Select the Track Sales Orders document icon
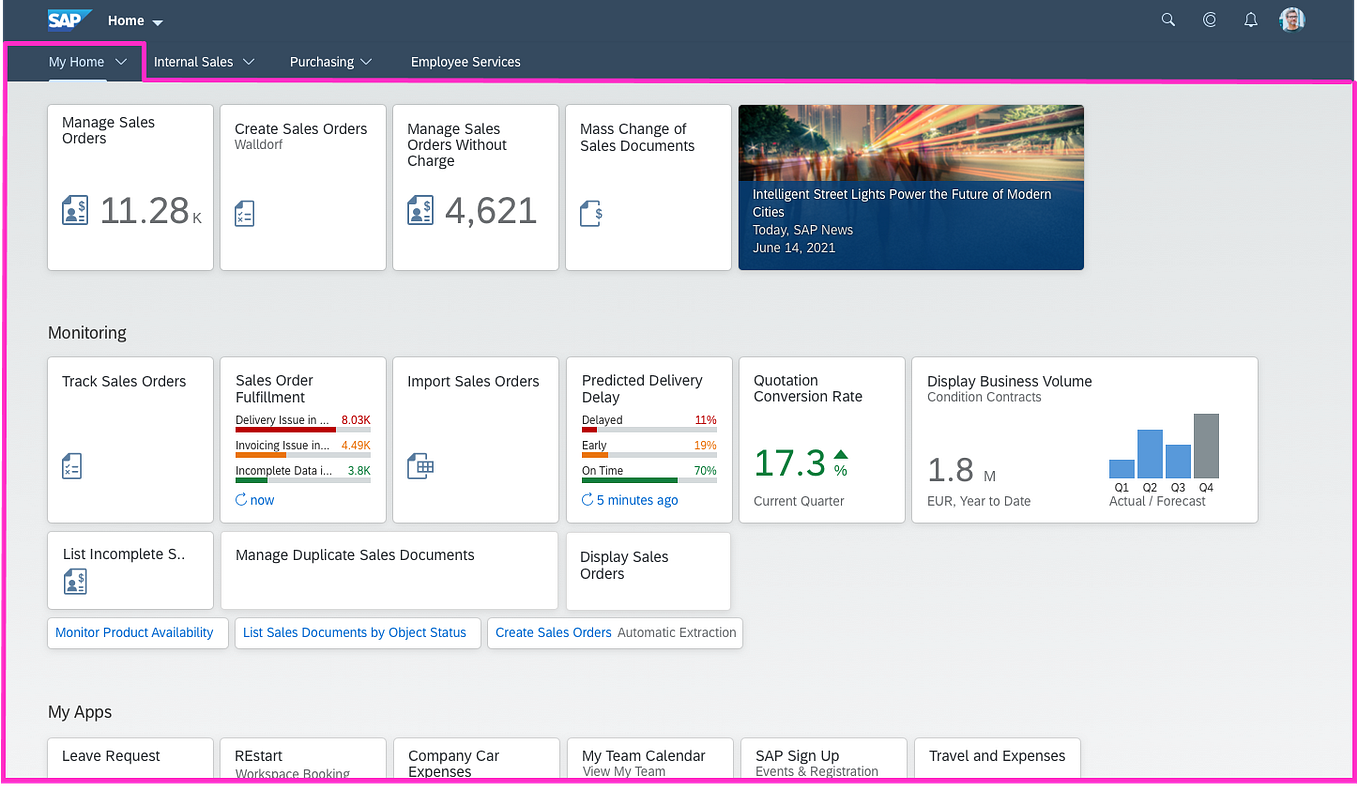Viewport: 1358px width, 787px height. tap(71, 465)
